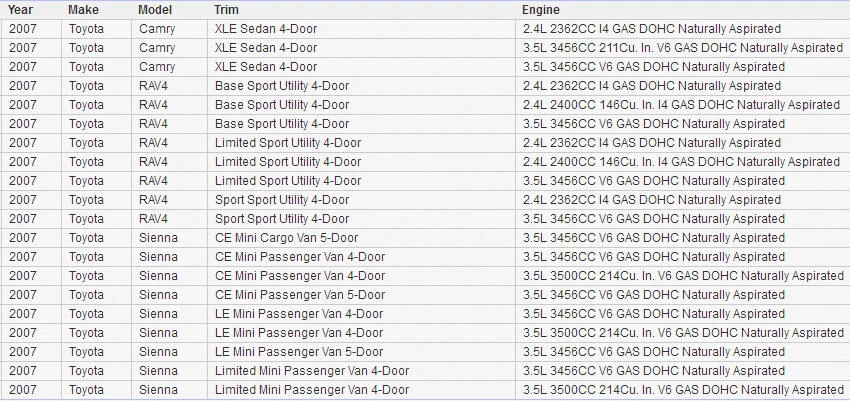Click the Model column header
The height and width of the screenshot is (401, 850).
tap(155, 10)
